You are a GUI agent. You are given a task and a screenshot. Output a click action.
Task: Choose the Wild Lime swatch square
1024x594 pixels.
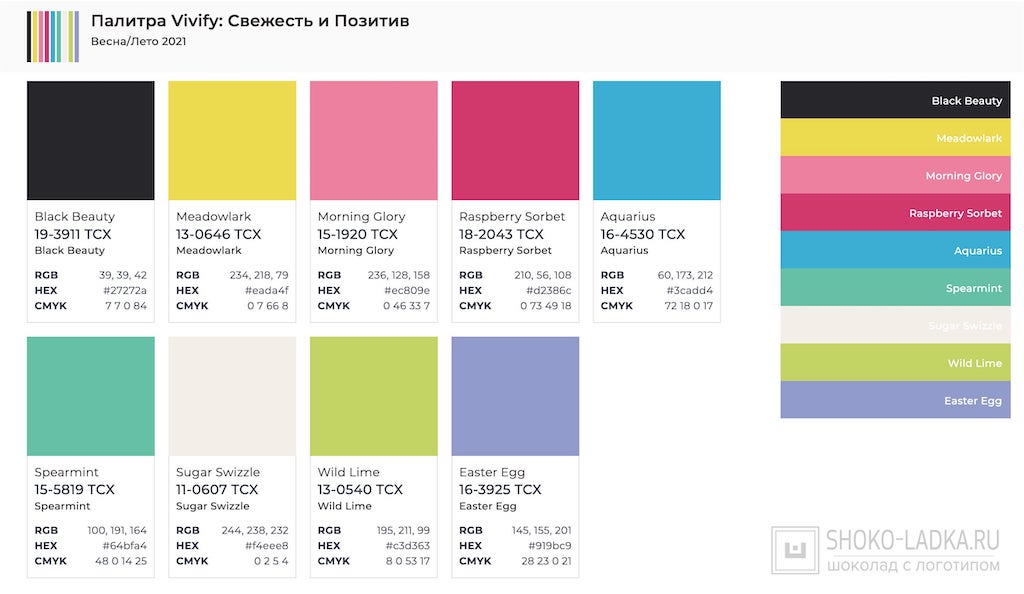coord(374,396)
